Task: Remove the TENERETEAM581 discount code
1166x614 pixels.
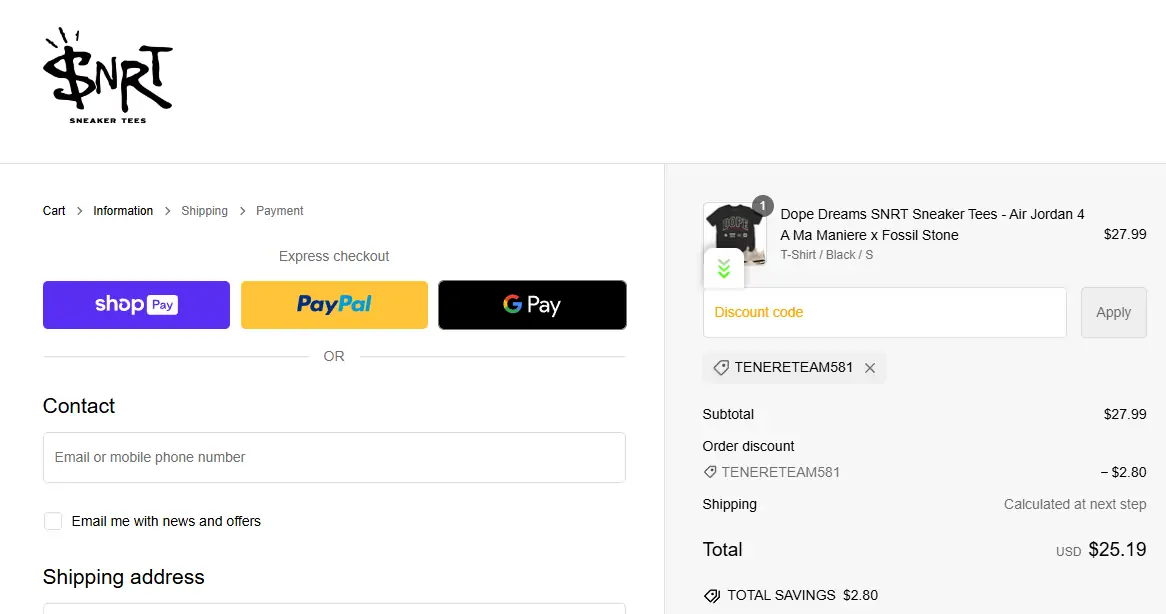Action: point(870,368)
